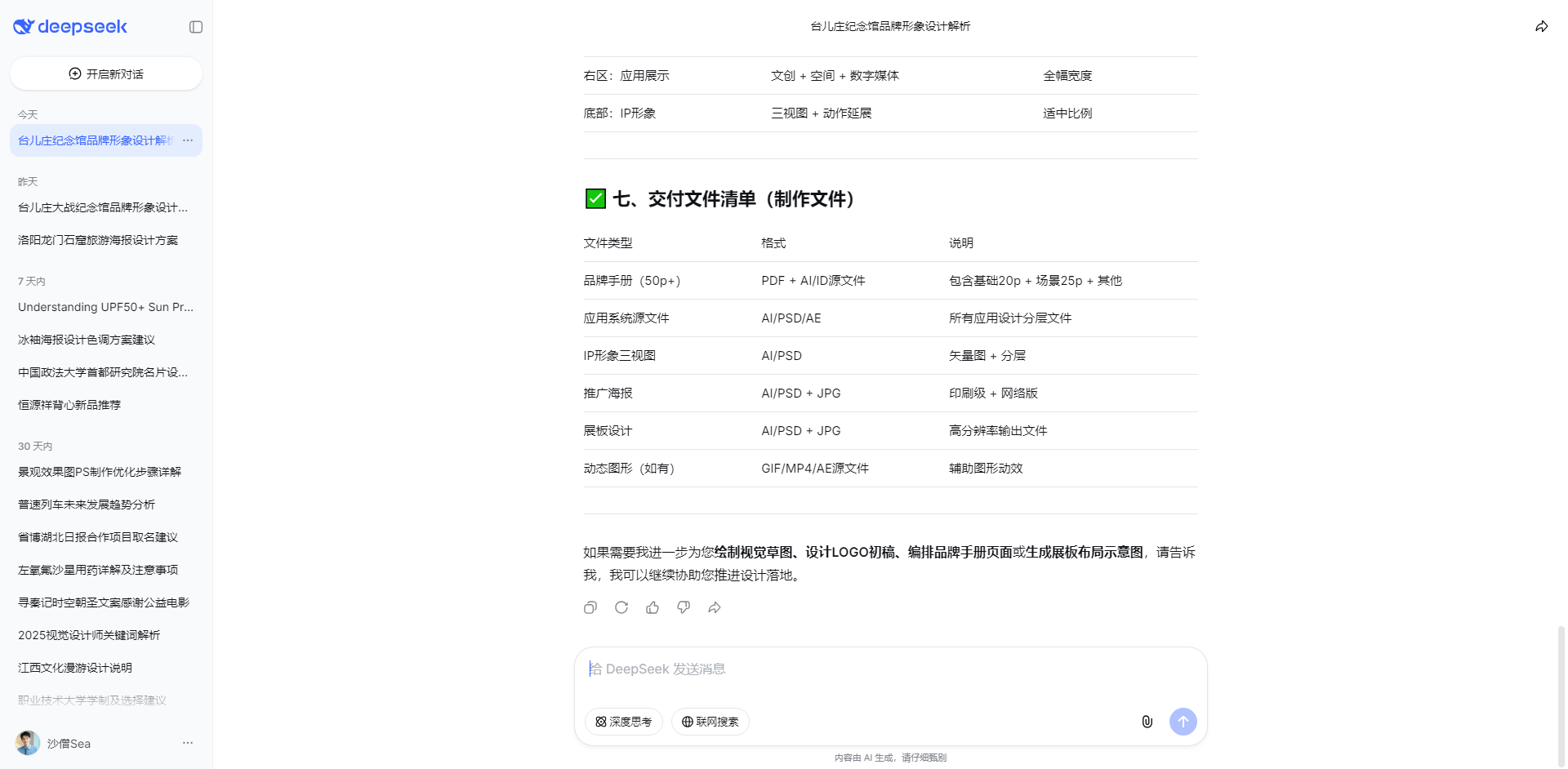Open the 江西文化漫游设计说明 chat
This screenshot has height=769, width=1568.
(106, 668)
